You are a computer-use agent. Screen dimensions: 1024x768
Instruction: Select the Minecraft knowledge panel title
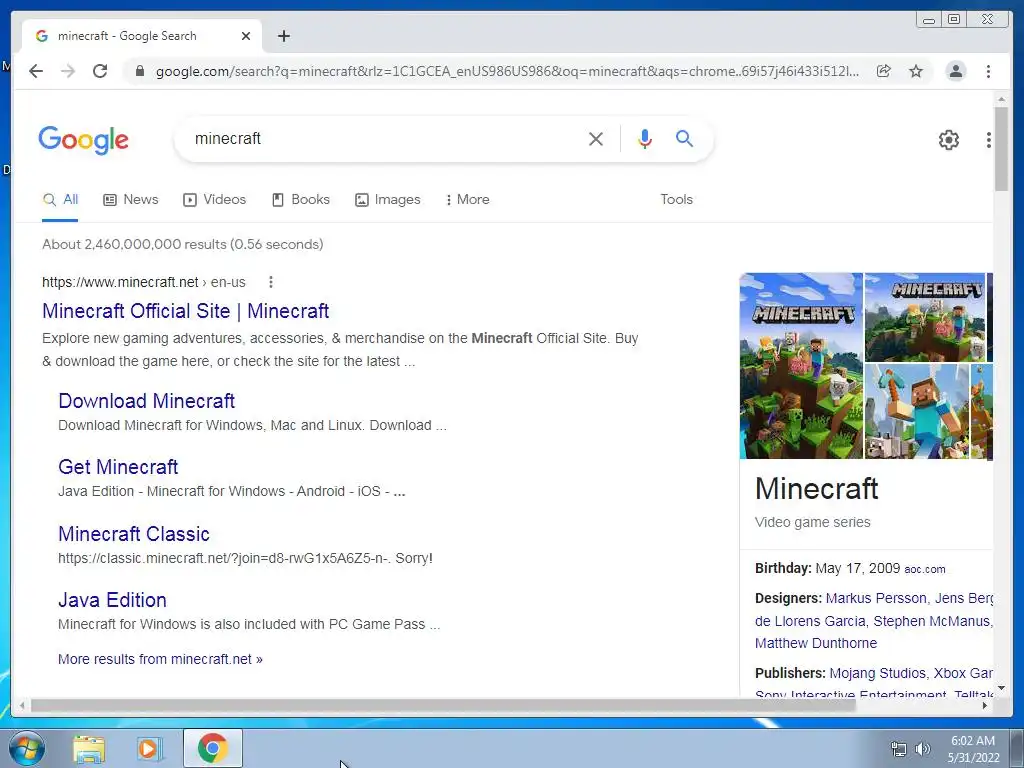(816, 488)
